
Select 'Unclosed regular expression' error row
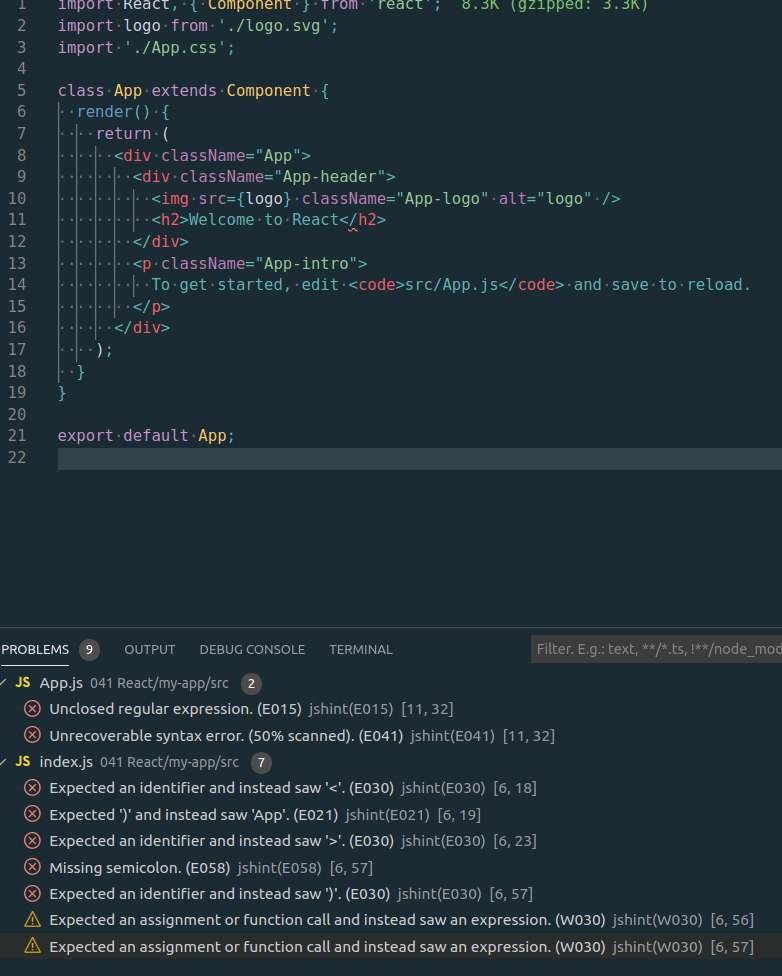tap(391, 709)
